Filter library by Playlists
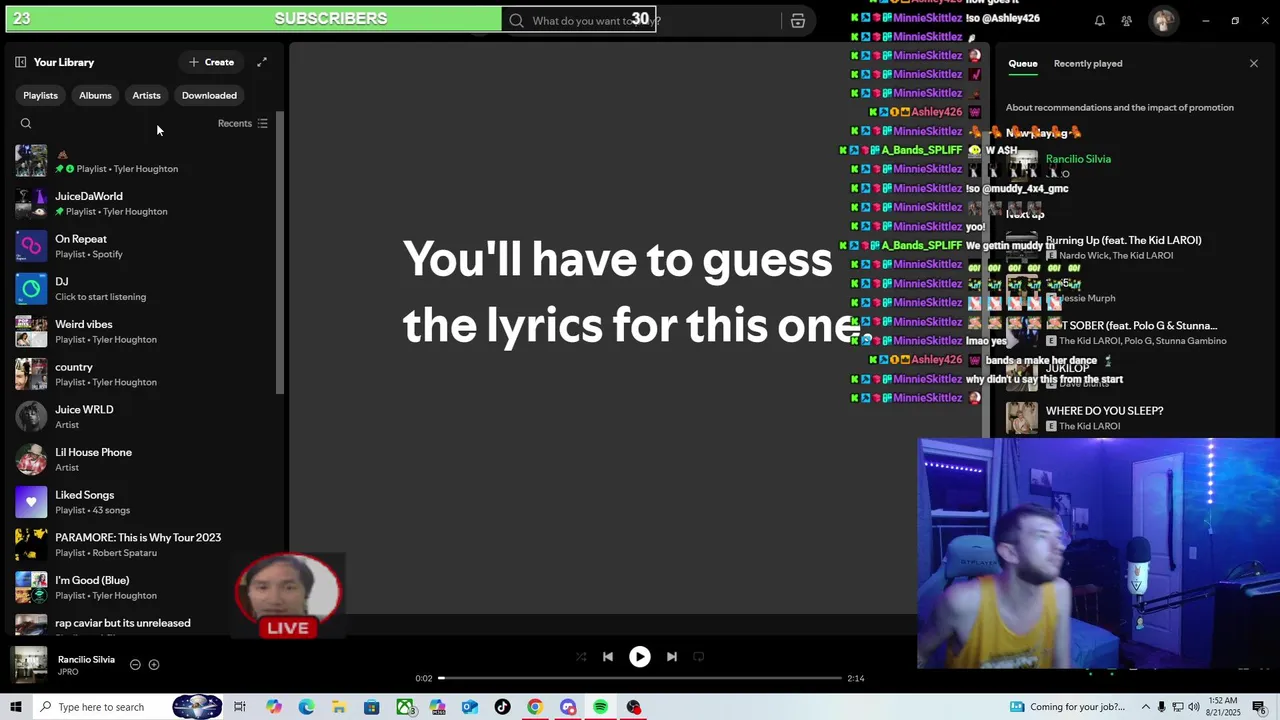 (40, 95)
